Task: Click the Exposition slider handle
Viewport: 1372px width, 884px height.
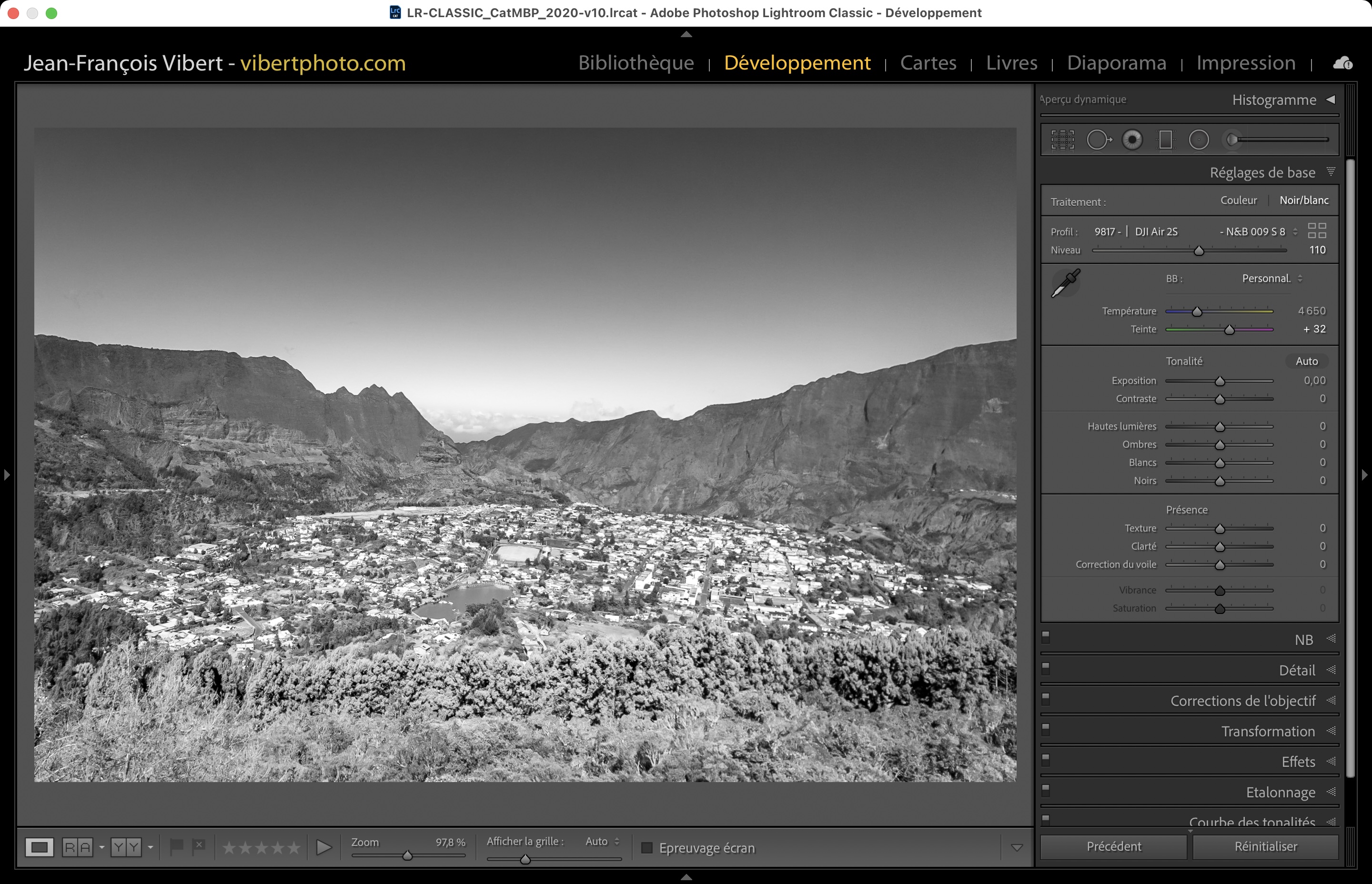Action: pos(1220,381)
